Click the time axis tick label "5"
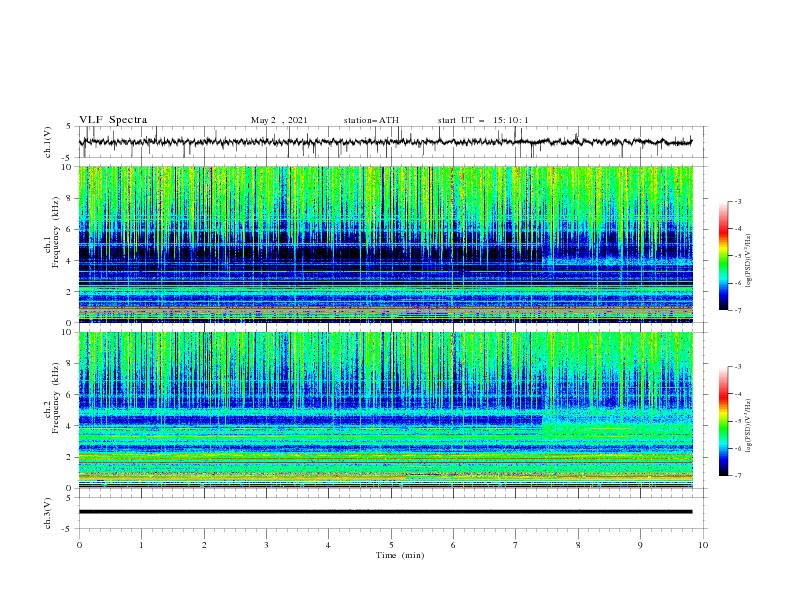 click(391, 545)
